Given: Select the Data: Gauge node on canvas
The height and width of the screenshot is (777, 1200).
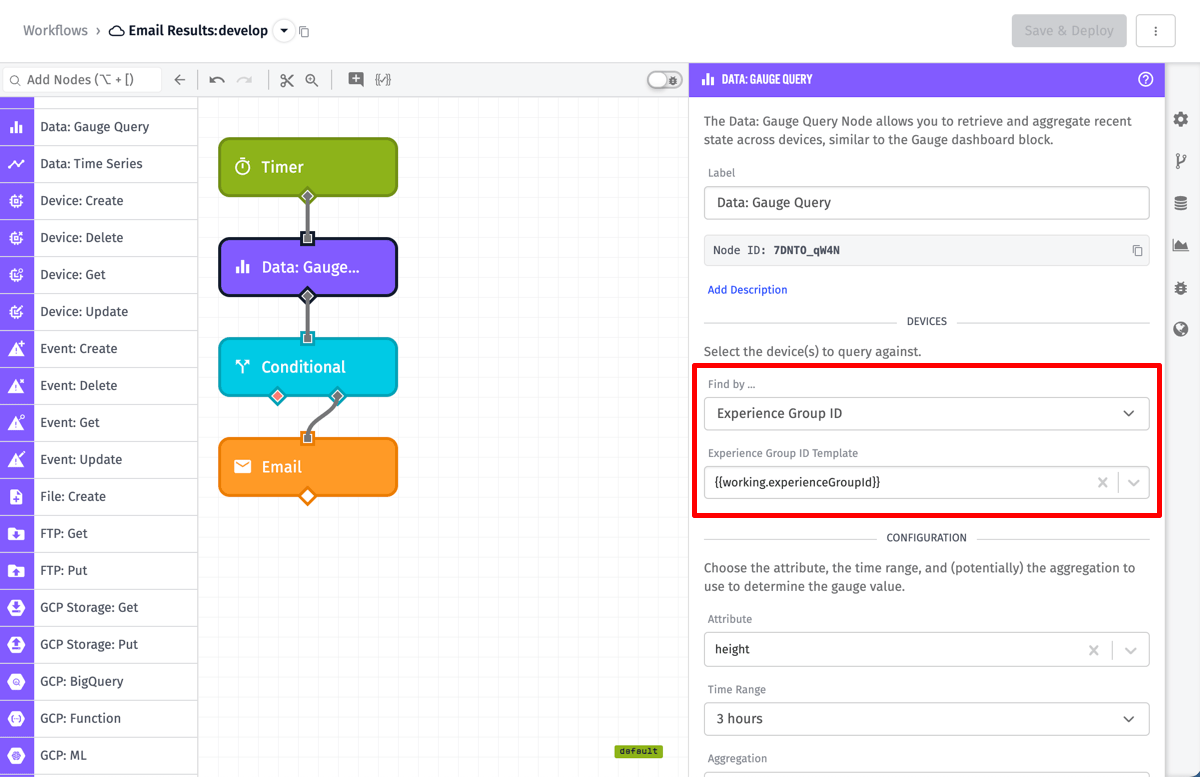Looking at the screenshot, I should click(x=308, y=267).
